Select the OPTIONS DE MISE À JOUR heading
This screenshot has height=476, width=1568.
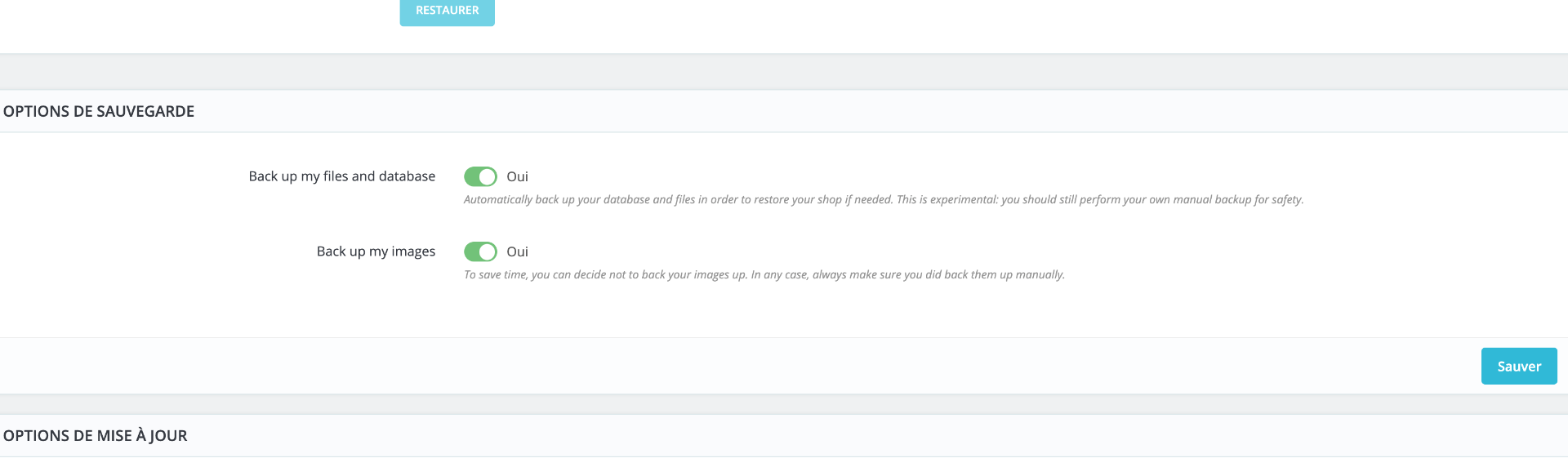(96, 436)
